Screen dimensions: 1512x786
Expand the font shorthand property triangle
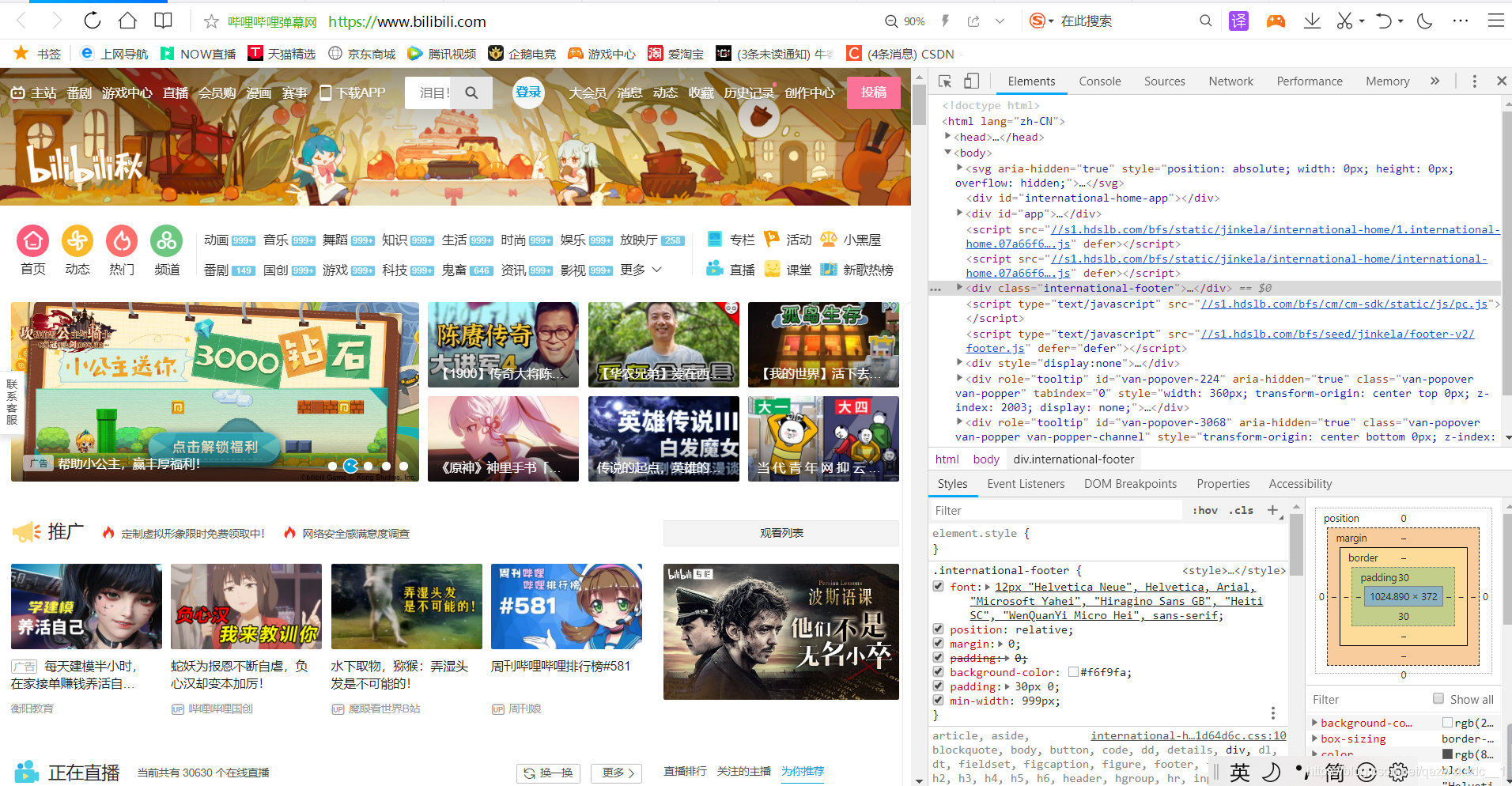coord(988,587)
